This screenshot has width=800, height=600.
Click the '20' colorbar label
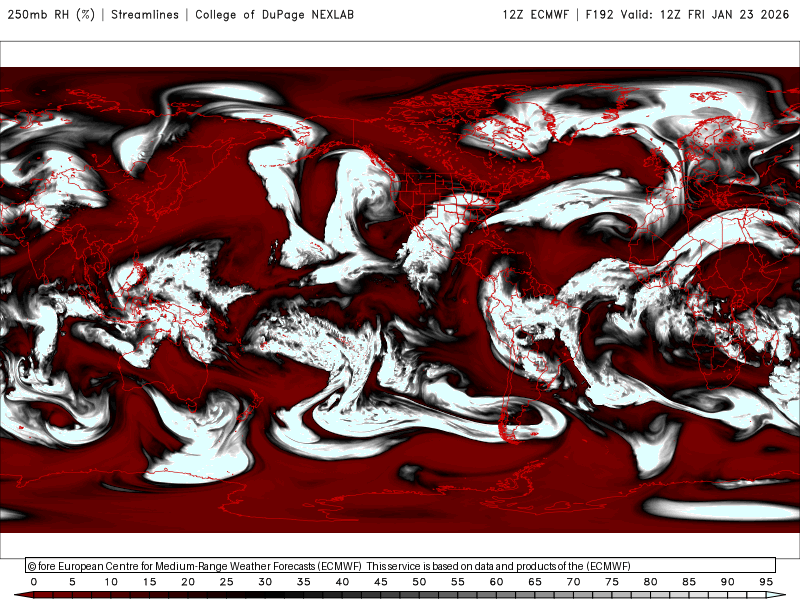[x=188, y=582]
